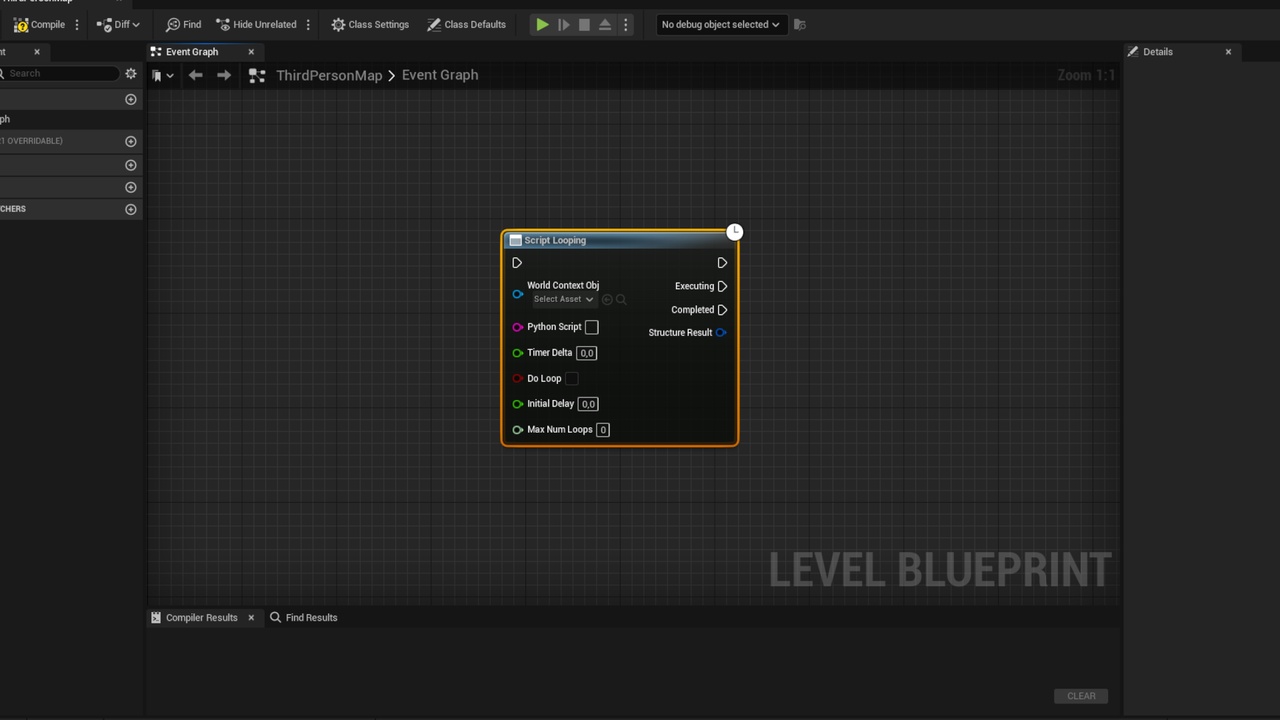The width and height of the screenshot is (1280, 720).
Task: Click the Stop simulation square
Action: [584, 24]
